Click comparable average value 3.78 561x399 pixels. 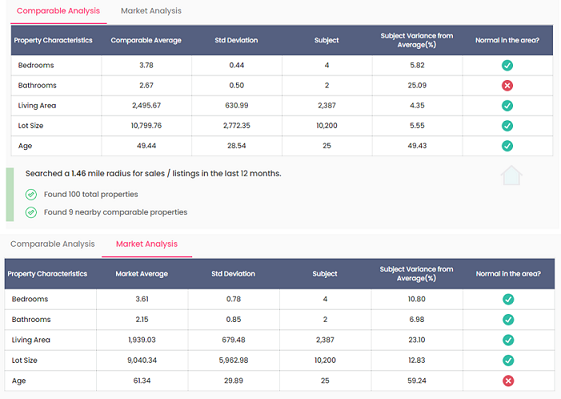click(146, 65)
